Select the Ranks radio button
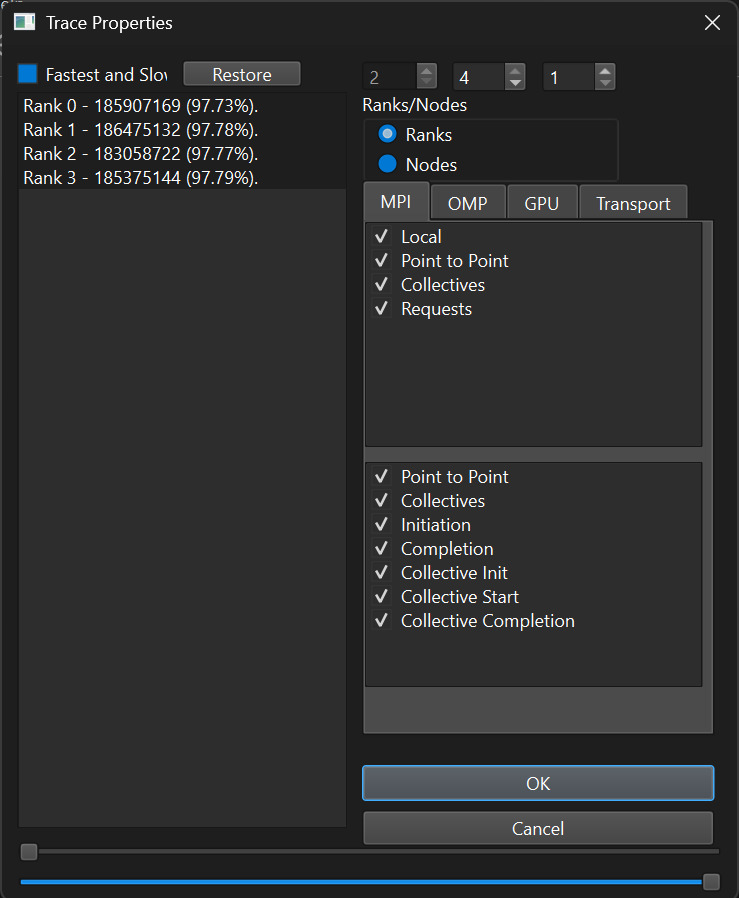 click(x=387, y=134)
